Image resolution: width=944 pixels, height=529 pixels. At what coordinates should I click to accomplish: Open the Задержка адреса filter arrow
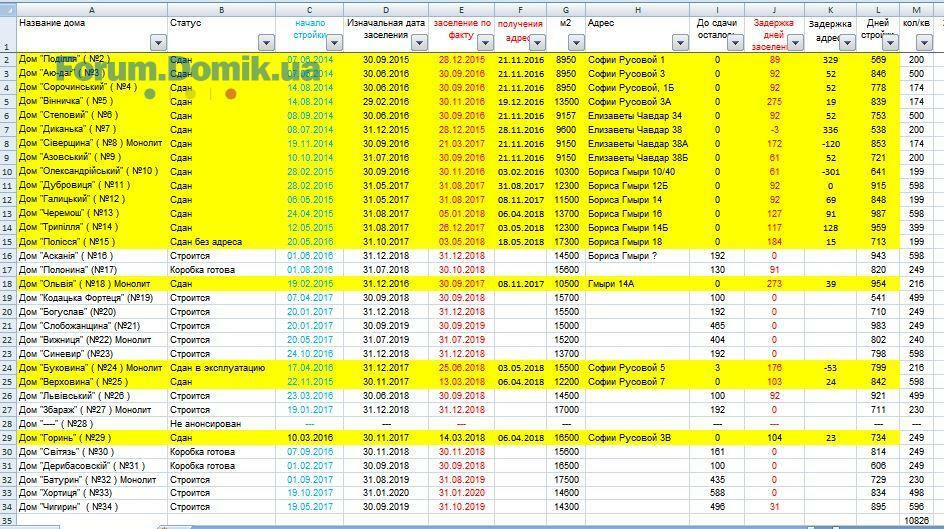click(x=847, y=43)
